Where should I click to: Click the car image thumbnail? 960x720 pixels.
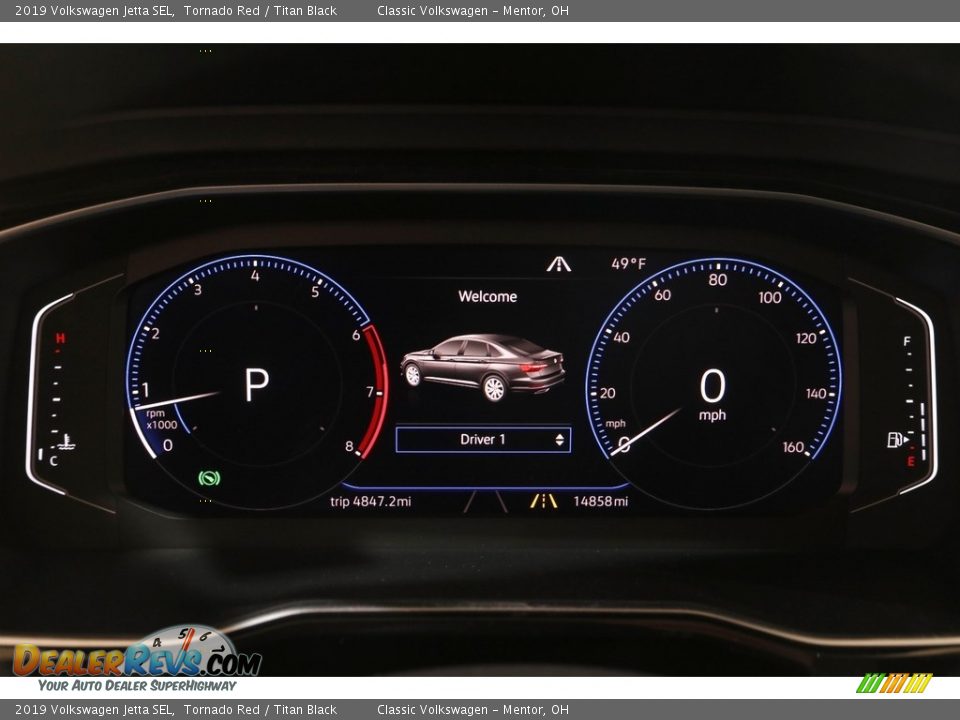point(483,367)
